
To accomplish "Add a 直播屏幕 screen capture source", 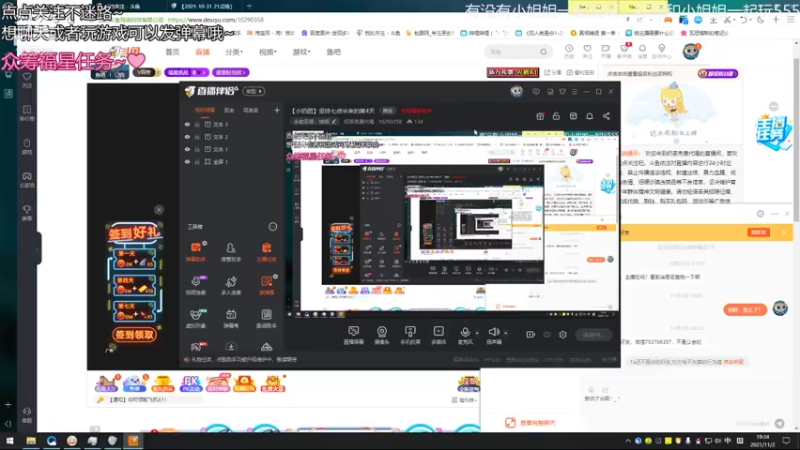I will pyautogui.click(x=354, y=335).
